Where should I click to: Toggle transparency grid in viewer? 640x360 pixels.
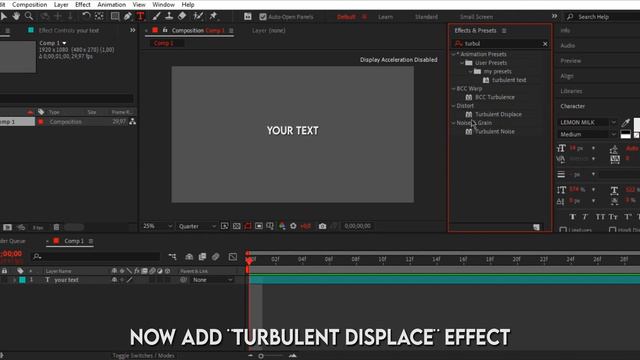(x=236, y=226)
